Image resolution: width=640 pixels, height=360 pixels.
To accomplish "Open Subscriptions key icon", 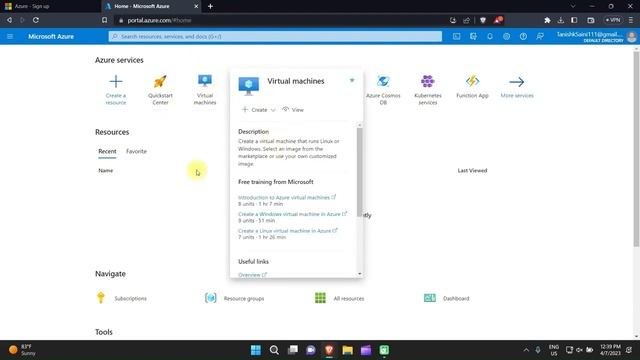I will [101, 298].
